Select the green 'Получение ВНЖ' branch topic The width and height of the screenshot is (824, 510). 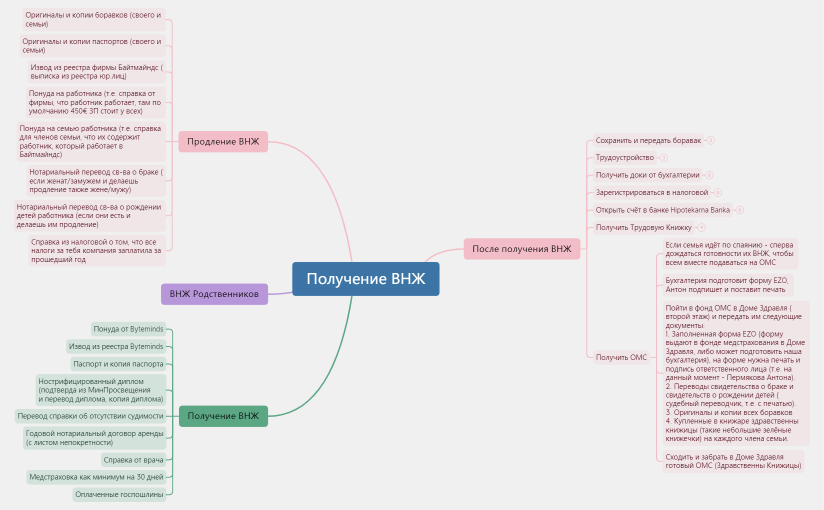pyautogui.click(x=223, y=416)
